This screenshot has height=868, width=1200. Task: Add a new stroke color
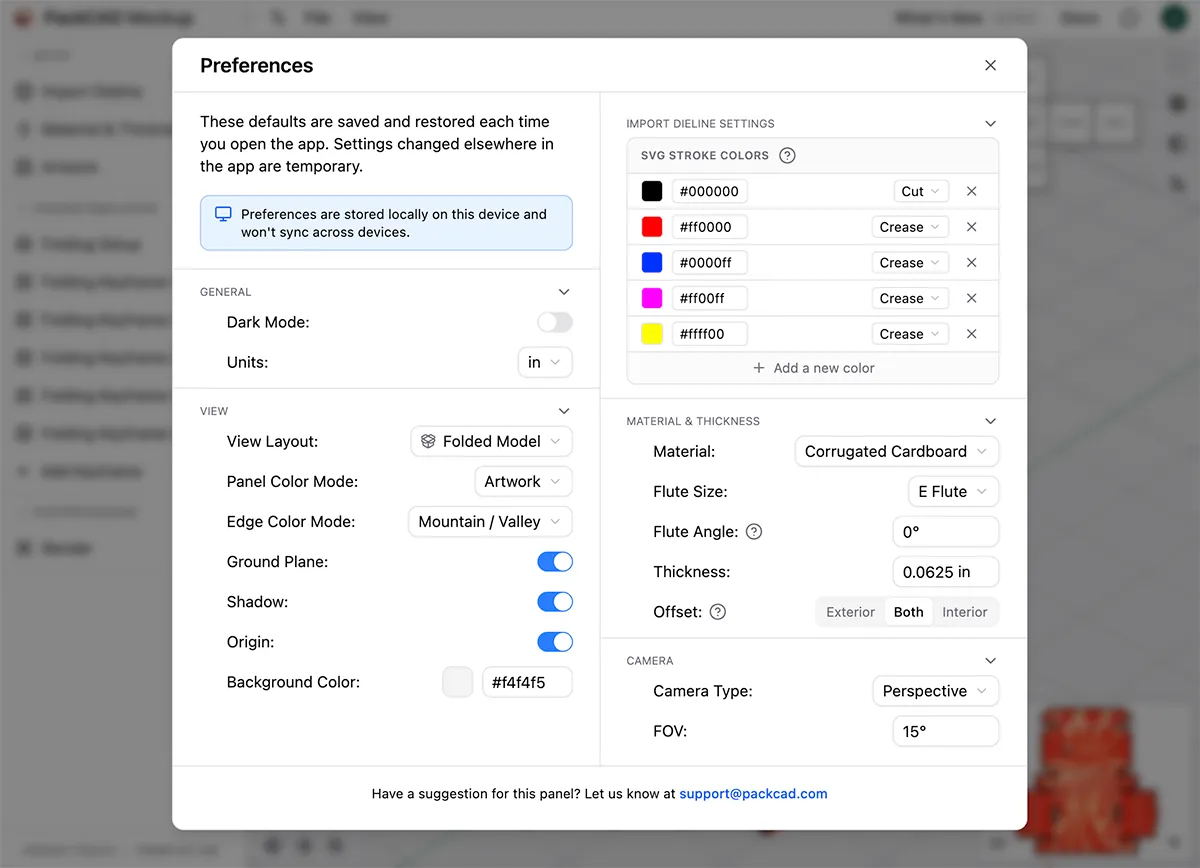(813, 368)
